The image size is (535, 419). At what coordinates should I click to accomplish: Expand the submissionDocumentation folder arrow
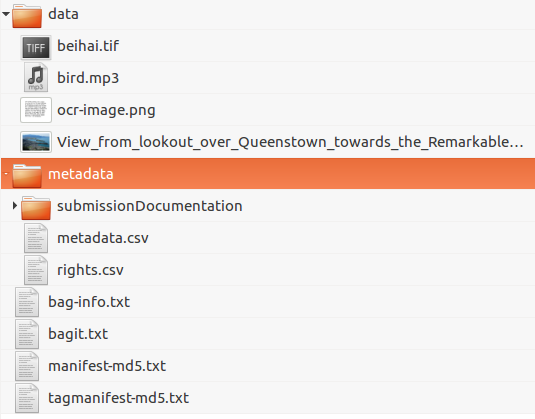click(x=15, y=205)
